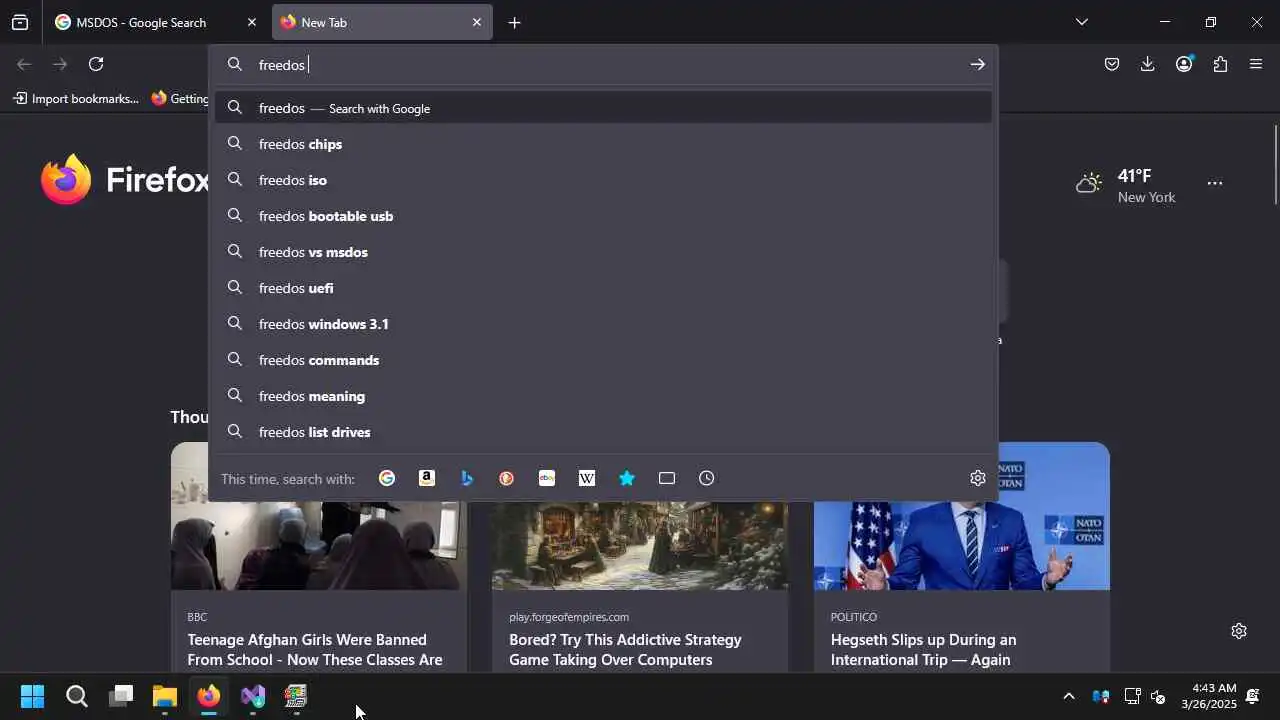Open File Explorer from taskbar

pos(165,696)
